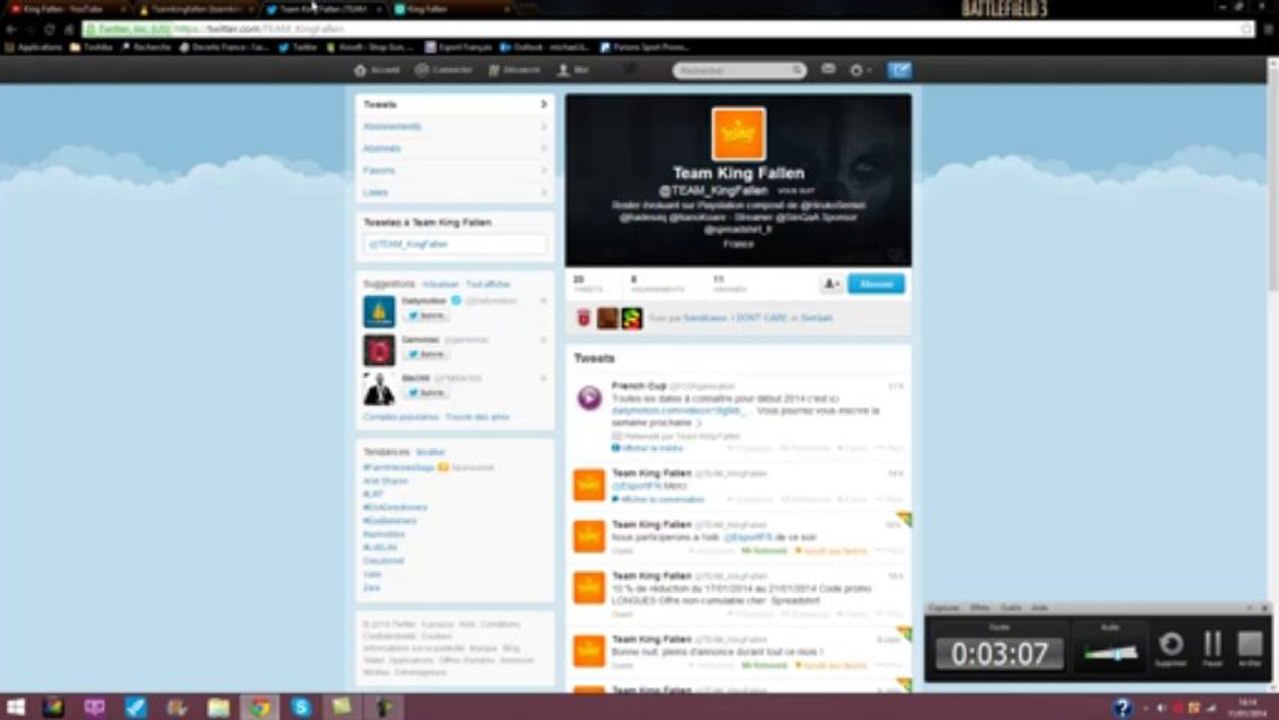Switch to King Fallen - YouTube browser tab
This screenshot has width=1279, height=720.
click(66, 9)
